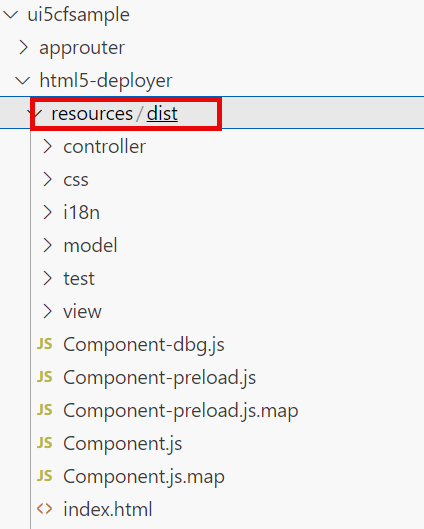Expand the css folder chevron

48,179
